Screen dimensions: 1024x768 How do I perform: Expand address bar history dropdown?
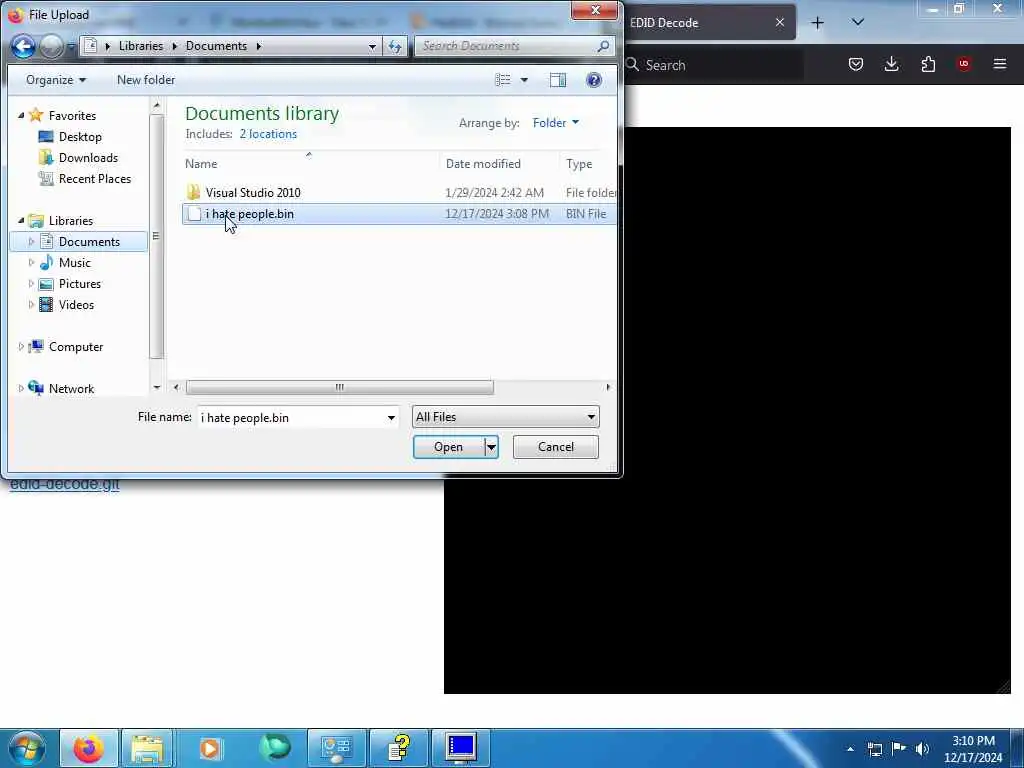click(x=372, y=46)
